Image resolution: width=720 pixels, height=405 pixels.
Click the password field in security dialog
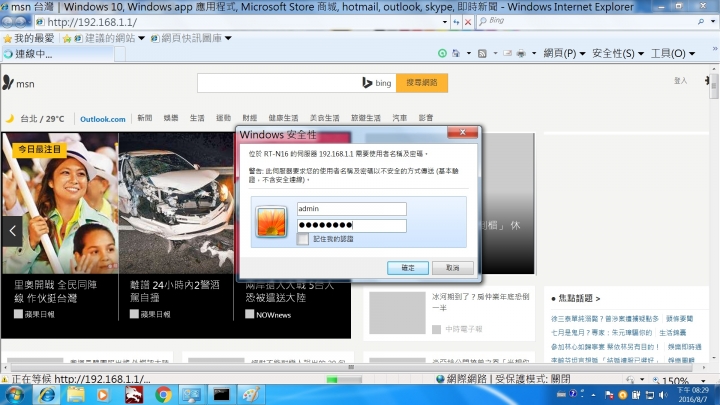(x=351, y=225)
